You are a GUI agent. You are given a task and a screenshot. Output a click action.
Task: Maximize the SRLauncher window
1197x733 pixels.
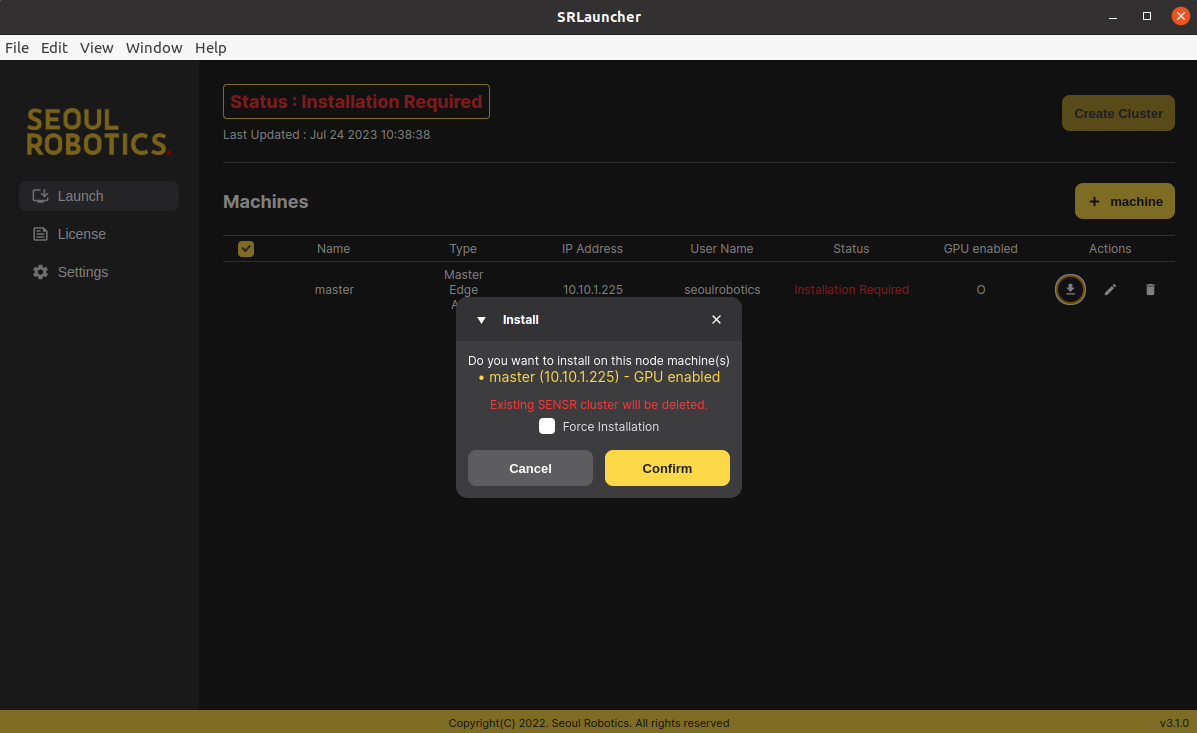1147,16
